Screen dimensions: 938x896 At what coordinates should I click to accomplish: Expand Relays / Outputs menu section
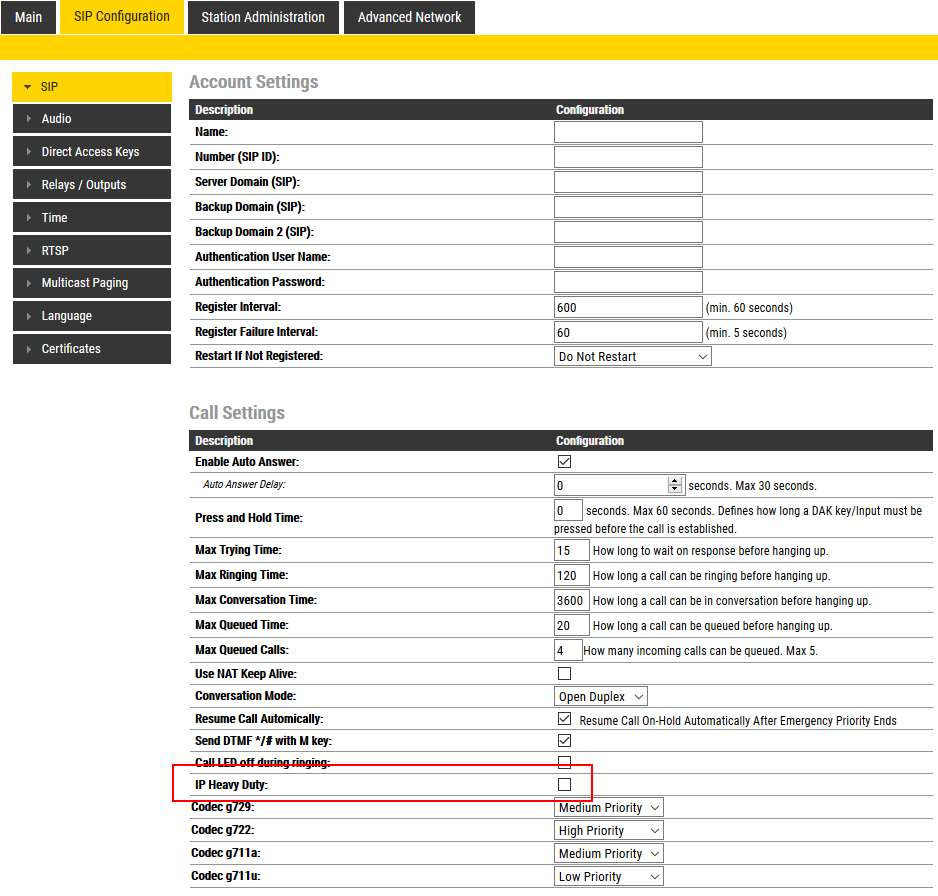click(x=91, y=185)
